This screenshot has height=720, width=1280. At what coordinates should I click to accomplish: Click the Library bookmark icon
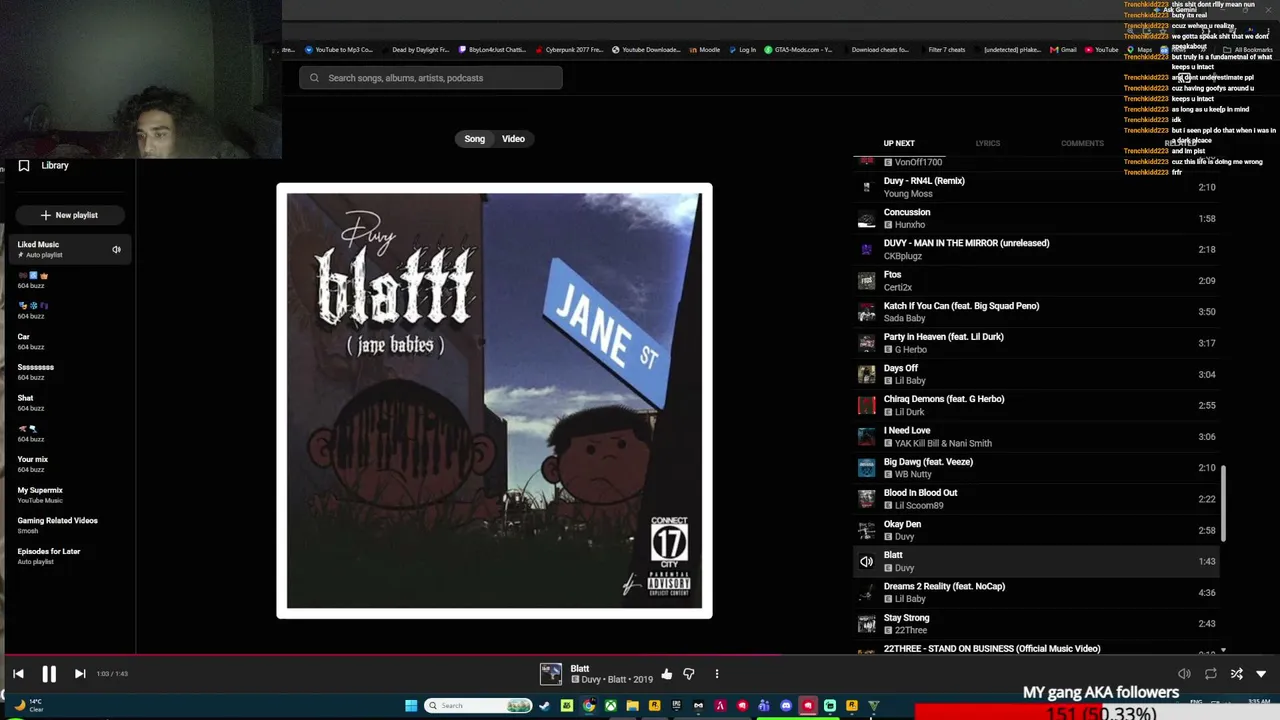[x=24, y=166]
